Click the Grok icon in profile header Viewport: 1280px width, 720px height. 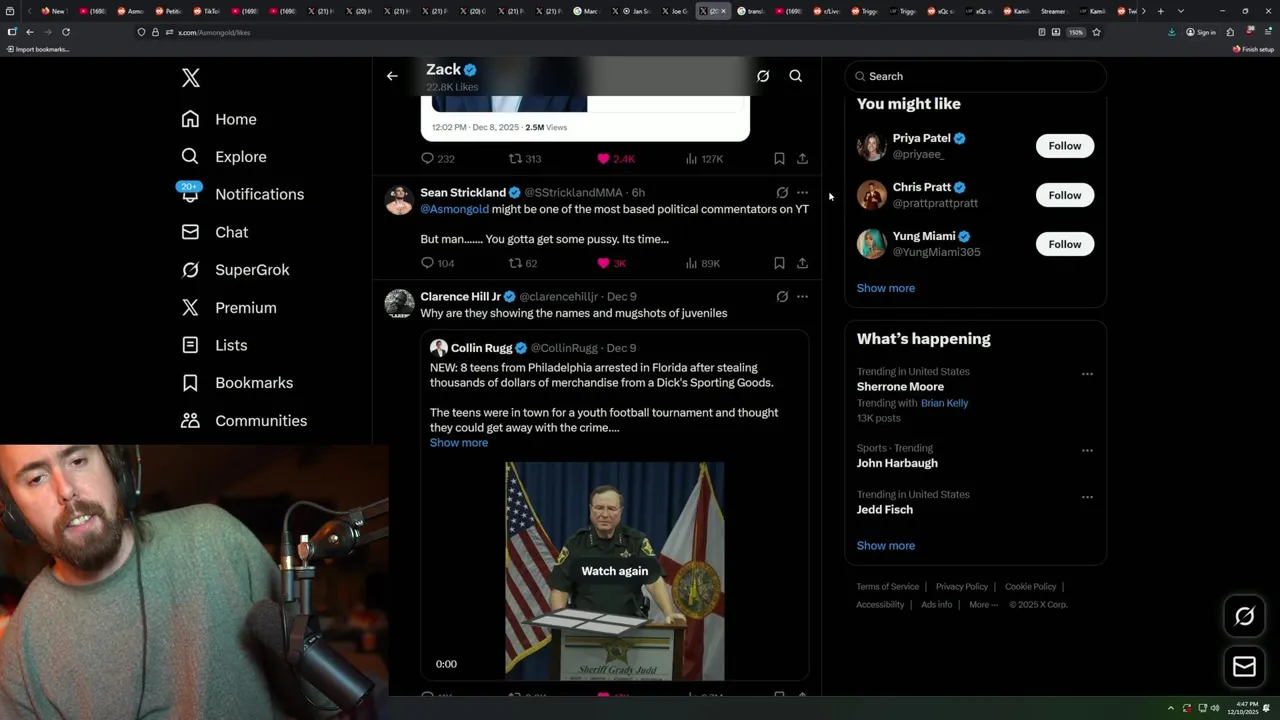coord(763,76)
